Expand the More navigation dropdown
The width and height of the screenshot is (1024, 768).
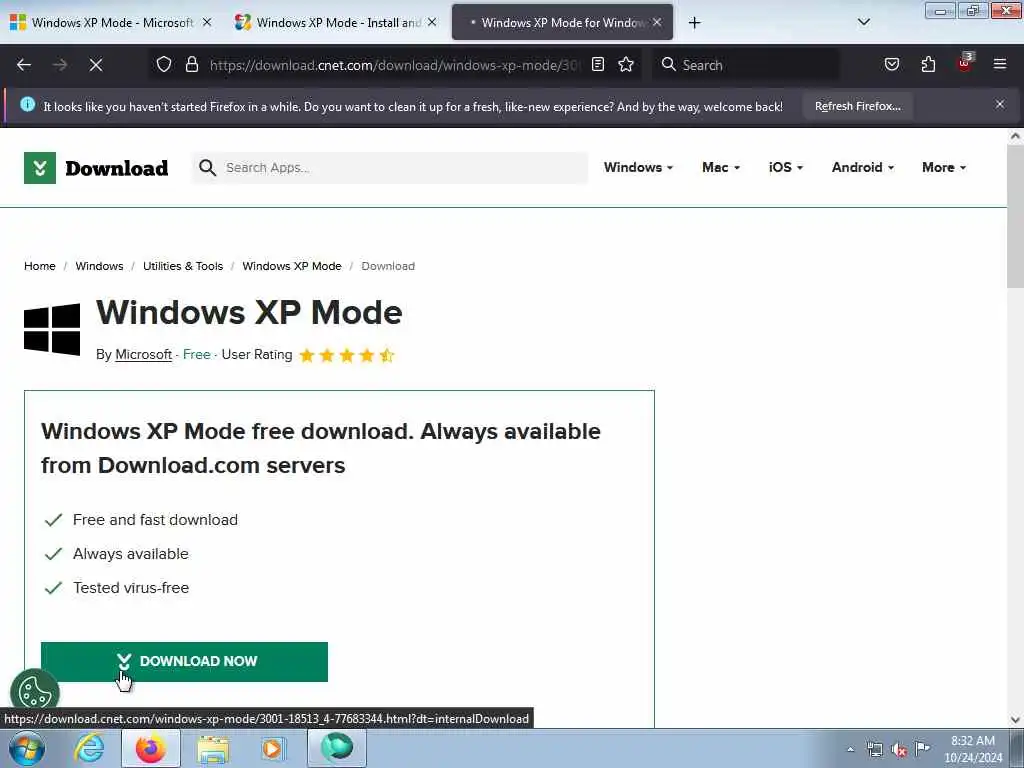tap(944, 168)
